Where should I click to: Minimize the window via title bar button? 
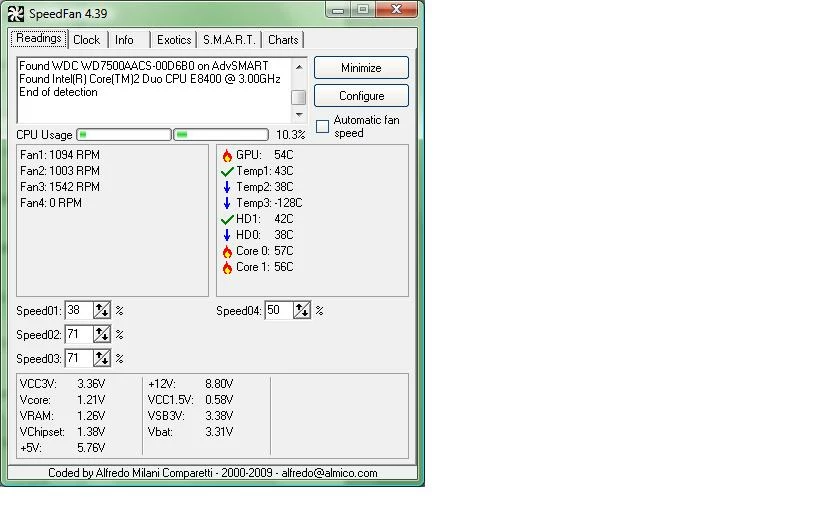338,10
